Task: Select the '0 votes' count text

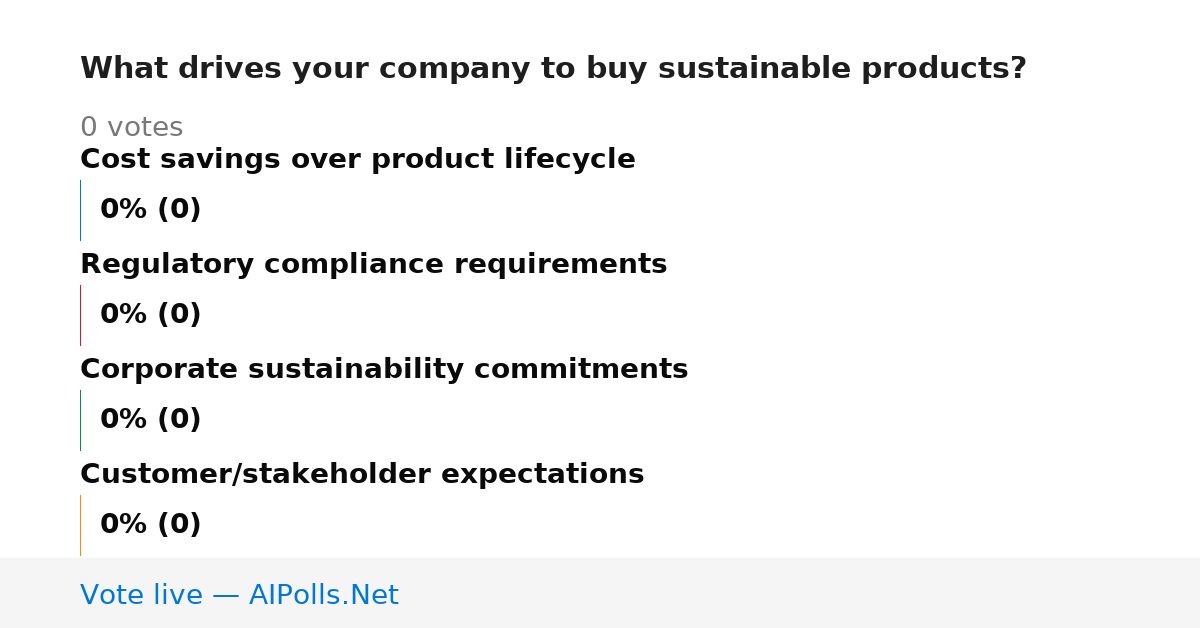Action: 131,128
